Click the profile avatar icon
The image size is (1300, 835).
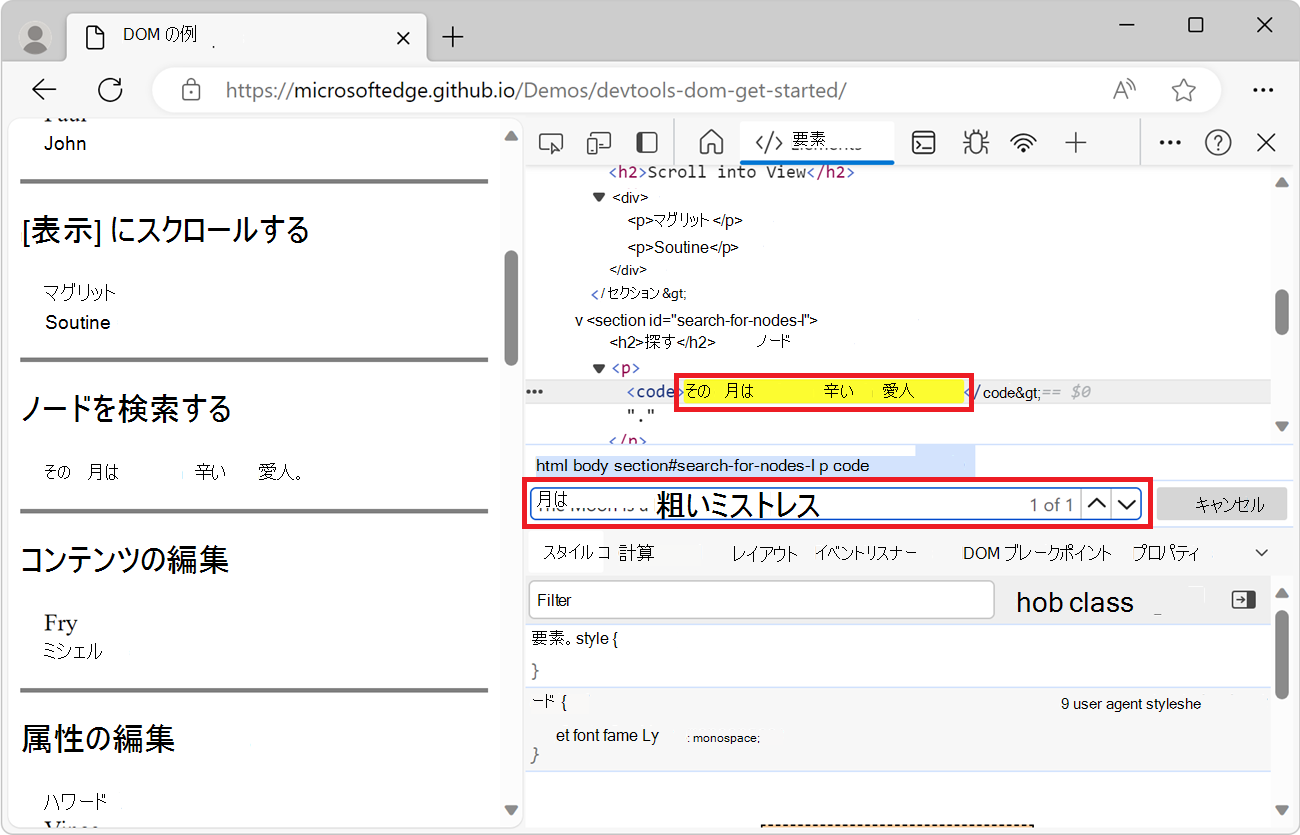point(36,38)
